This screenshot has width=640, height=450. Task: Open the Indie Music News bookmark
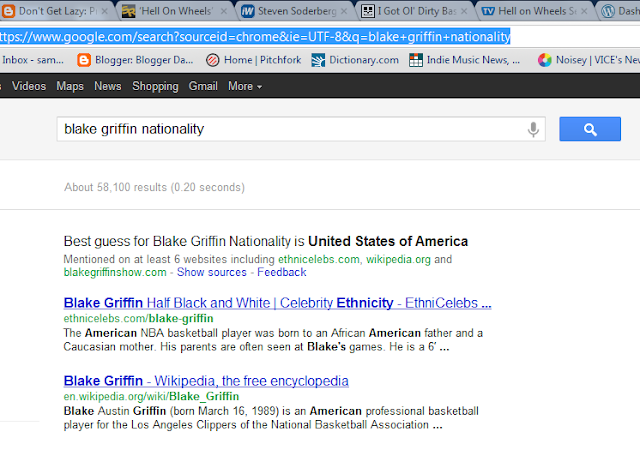(x=464, y=60)
